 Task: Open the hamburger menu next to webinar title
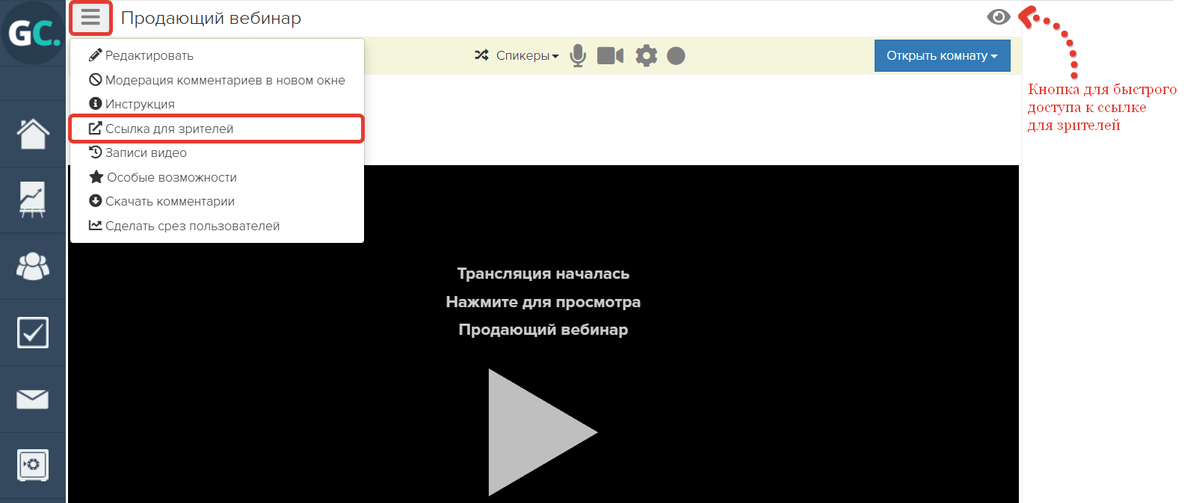pyautogui.click(x=91, y=18)
